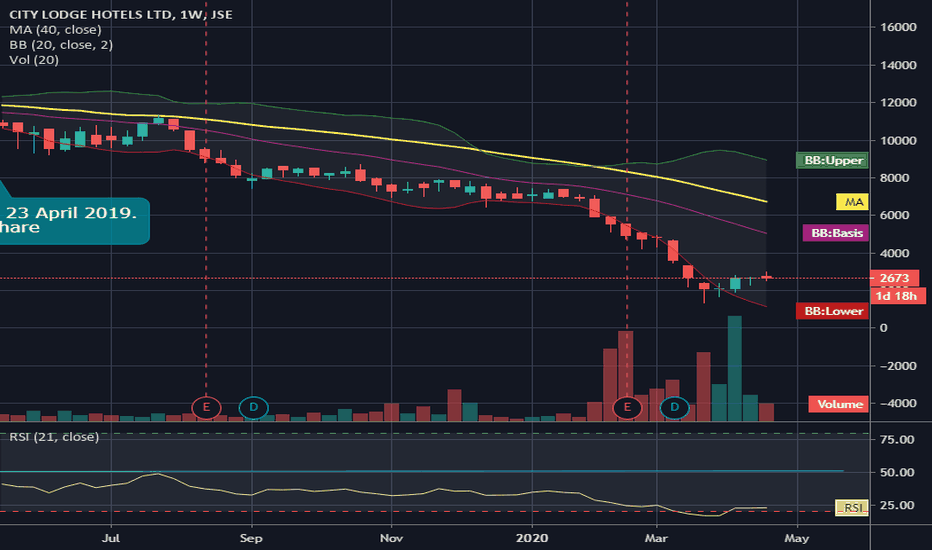Click the Jul label on time axis
This screenshot has height=550, width=932.
pyautogui.click(x=111, y=538)
